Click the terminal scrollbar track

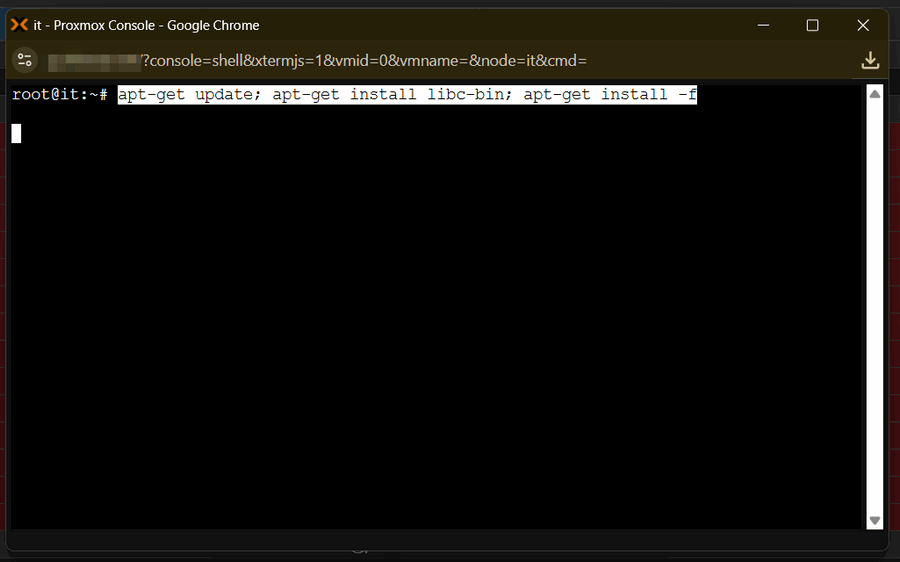(875, 300)
